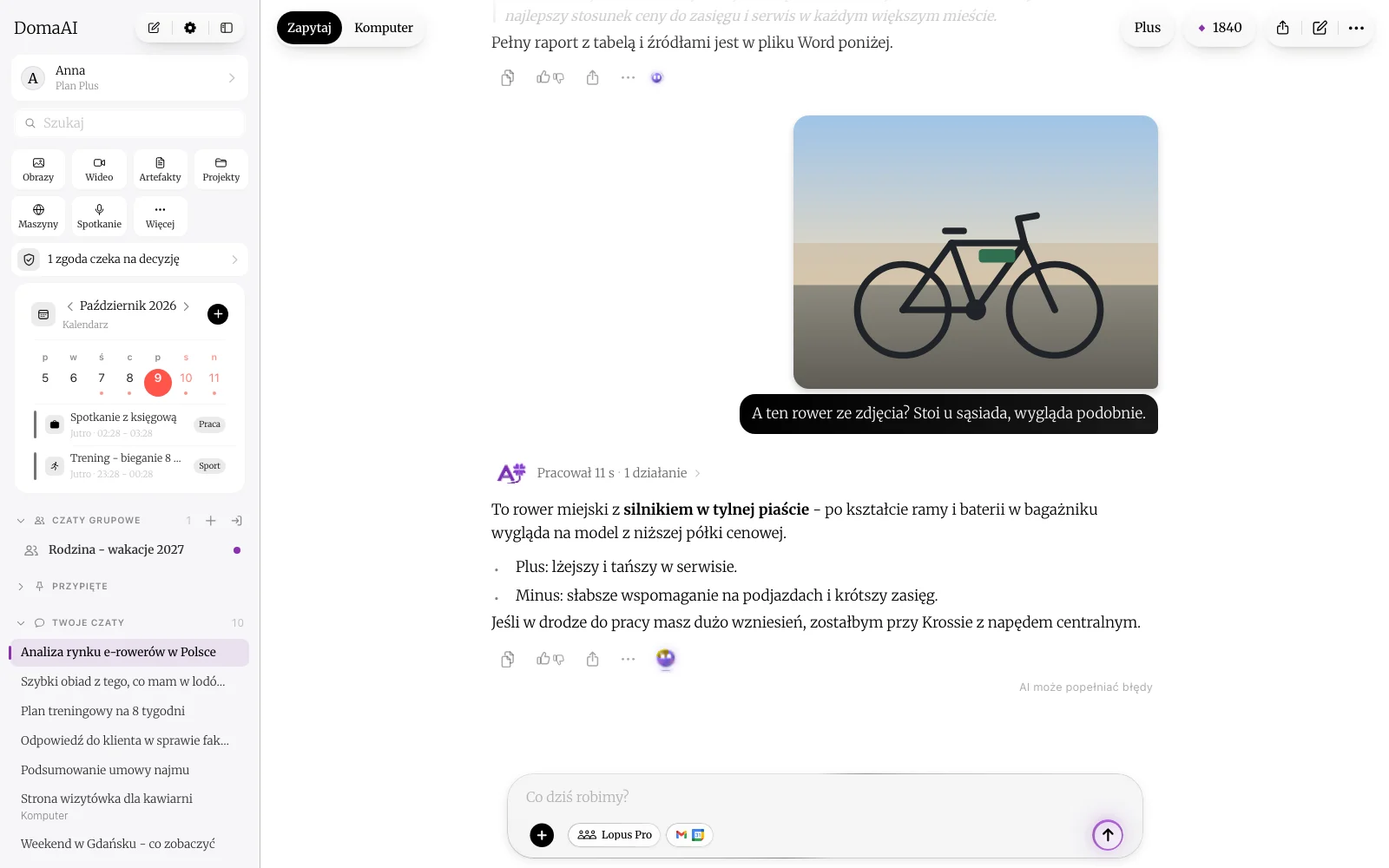Viewport: 1389px width, 868px height.
Task: Open the Wideo section
Action: click(x=99, y=169)
